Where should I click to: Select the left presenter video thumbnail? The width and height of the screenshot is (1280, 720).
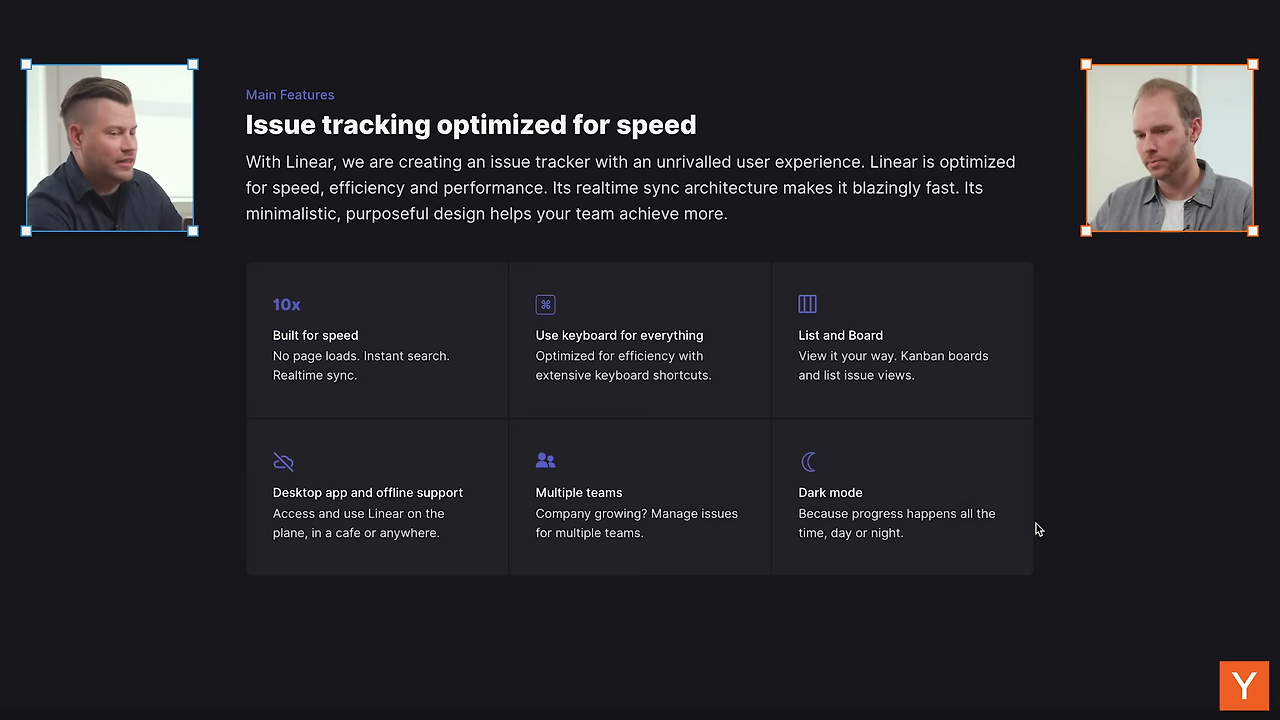(110, 148)
